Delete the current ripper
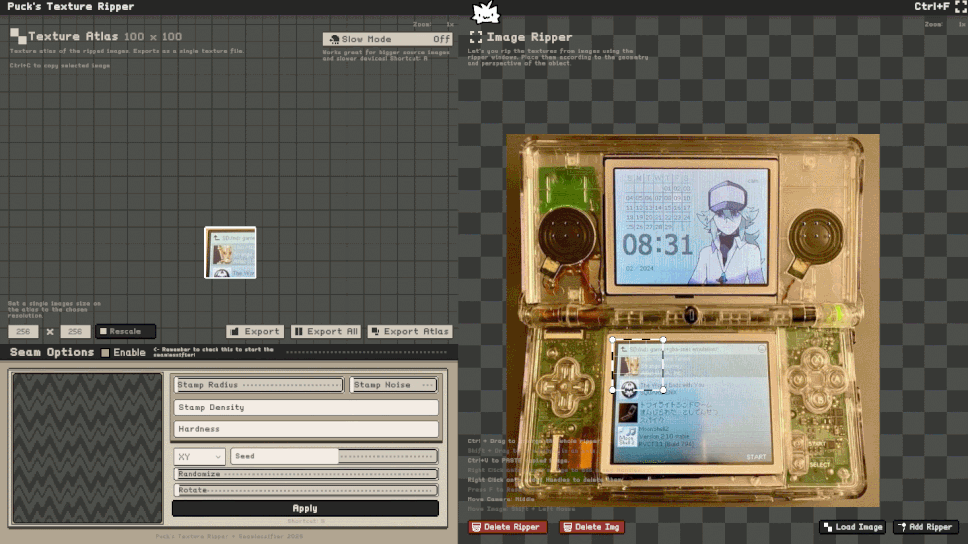The width and height of the screenshot is (968, 544). (507, 527)
